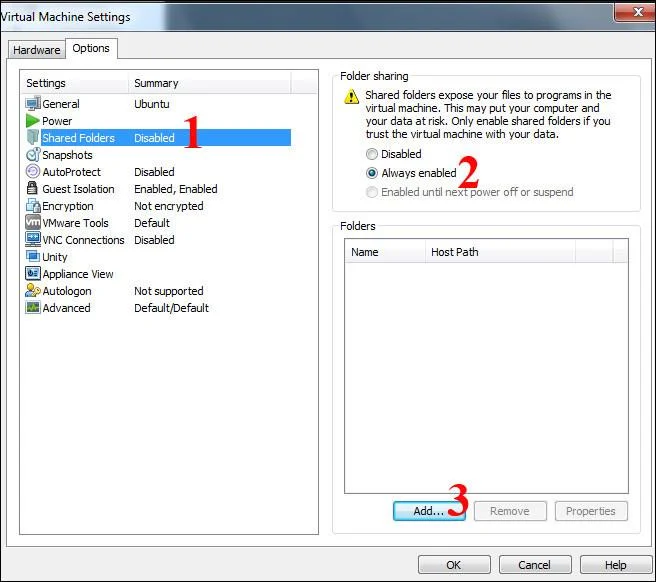This screenshot has width=656, height=582.
Task: Open Help for virtual machine settings
Action: [x=616, y=565]
